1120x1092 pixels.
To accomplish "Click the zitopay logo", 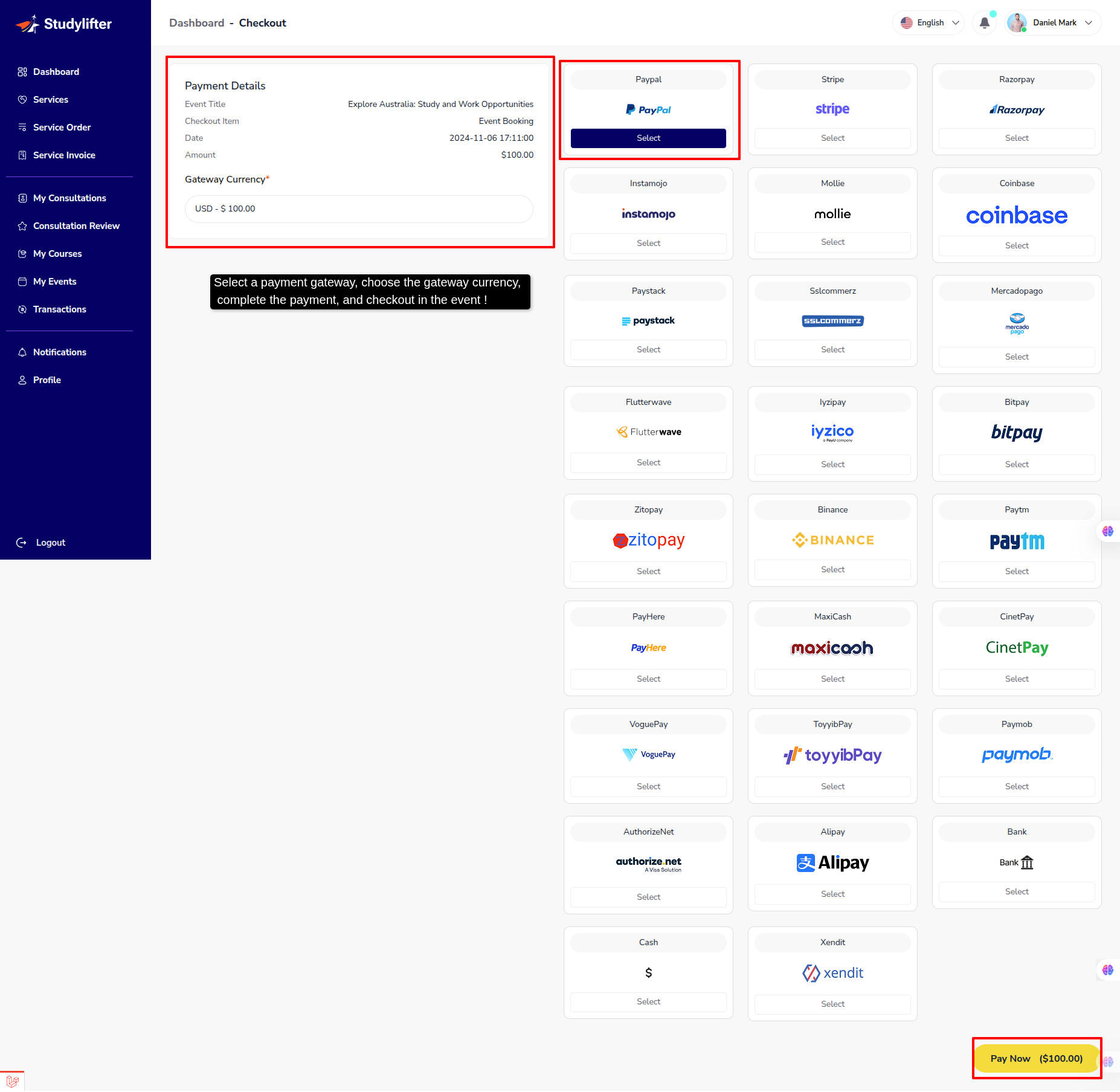I will (x=648, y=540).
